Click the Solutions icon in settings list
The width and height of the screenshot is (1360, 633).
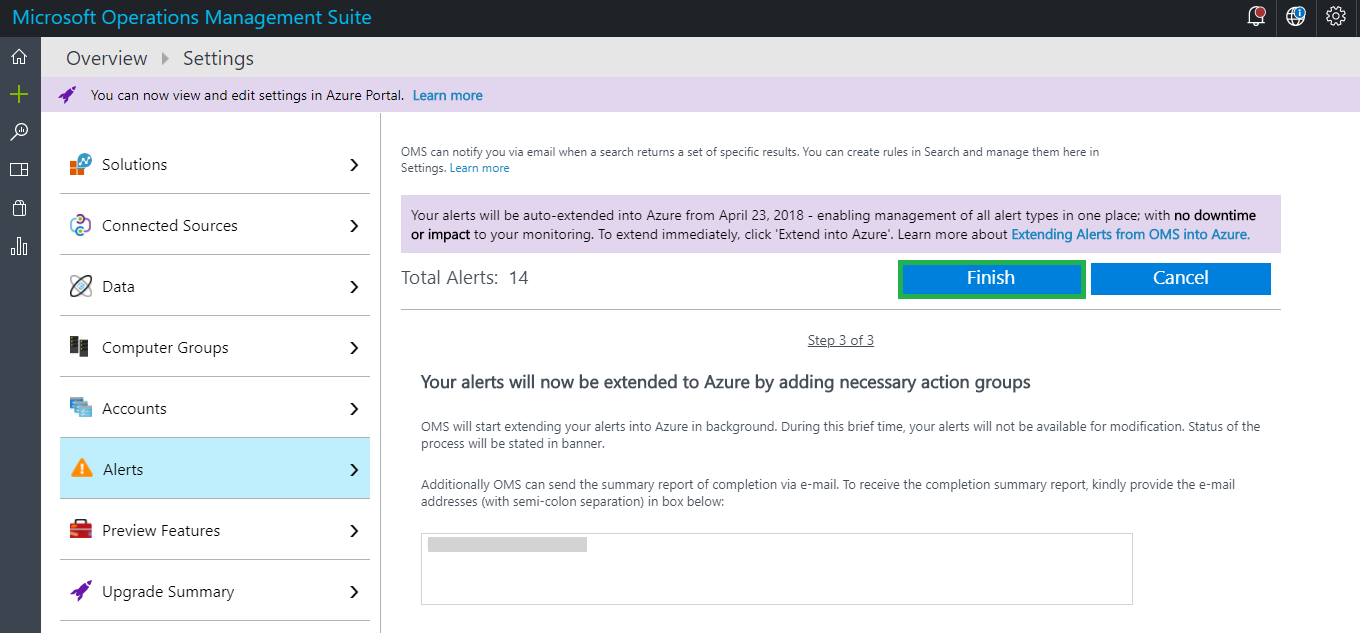[81, 165]
